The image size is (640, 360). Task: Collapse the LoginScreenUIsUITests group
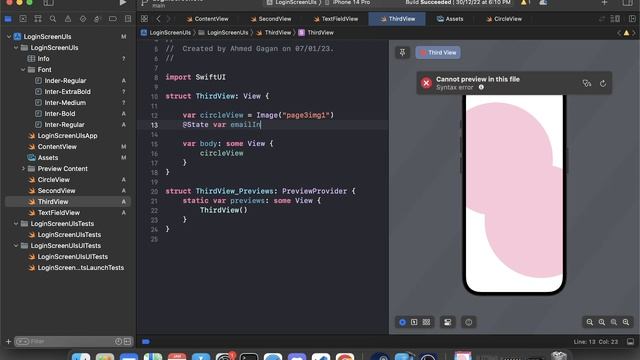click(16, 246)
